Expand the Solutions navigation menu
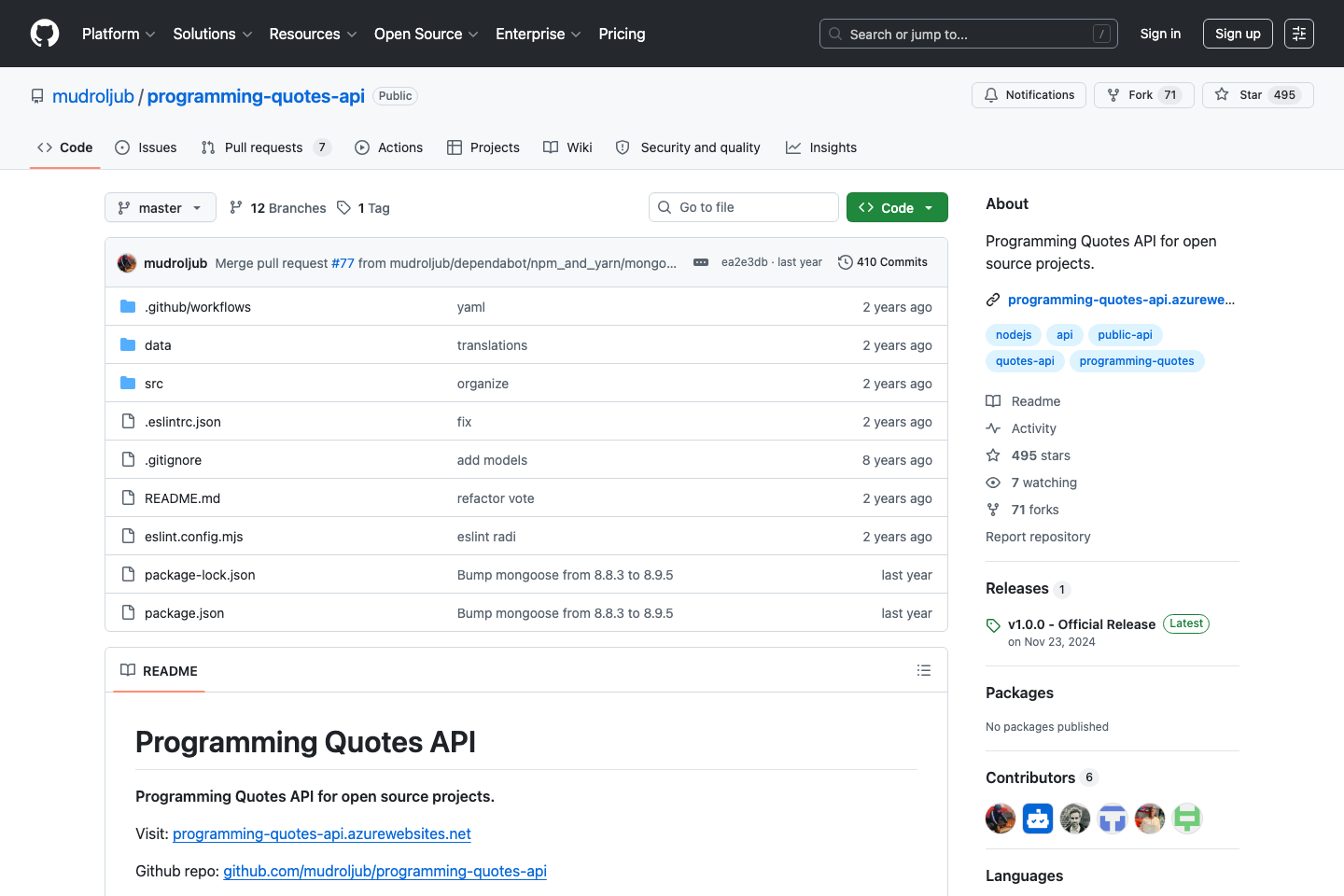This screenshot has width=1344, height=896. click(x=212, y=34)
